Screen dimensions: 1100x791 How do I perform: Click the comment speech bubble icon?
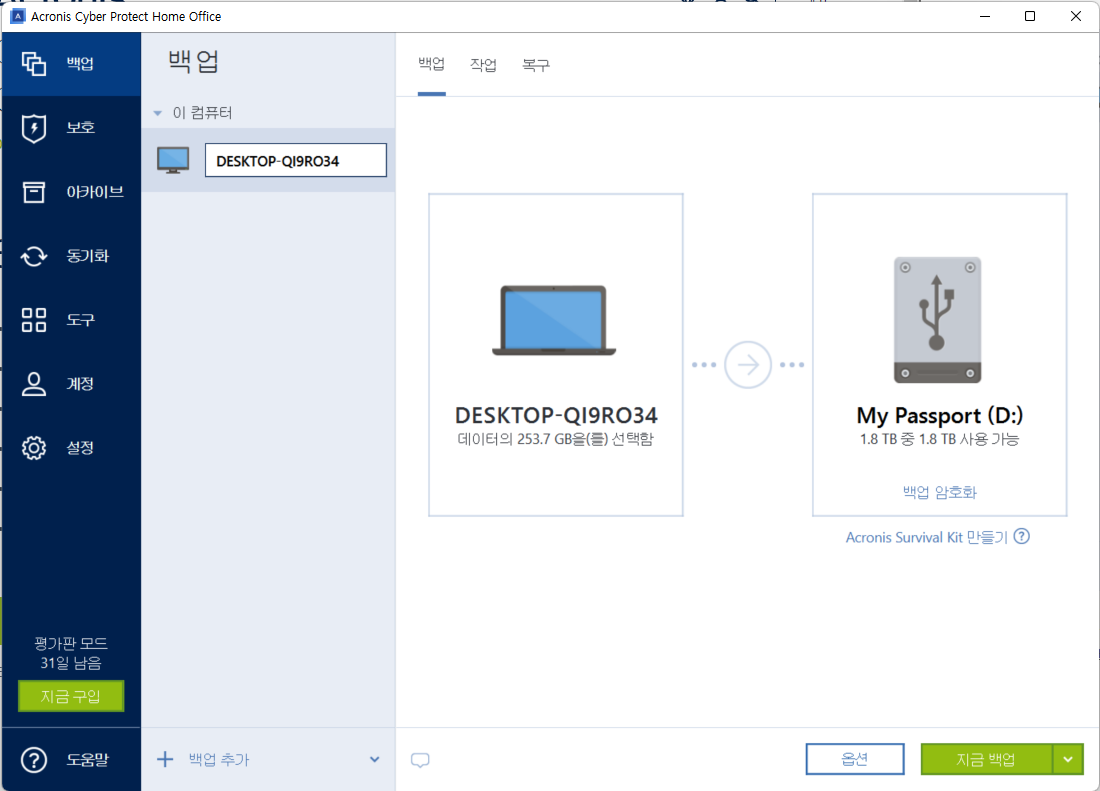point(420,760)
